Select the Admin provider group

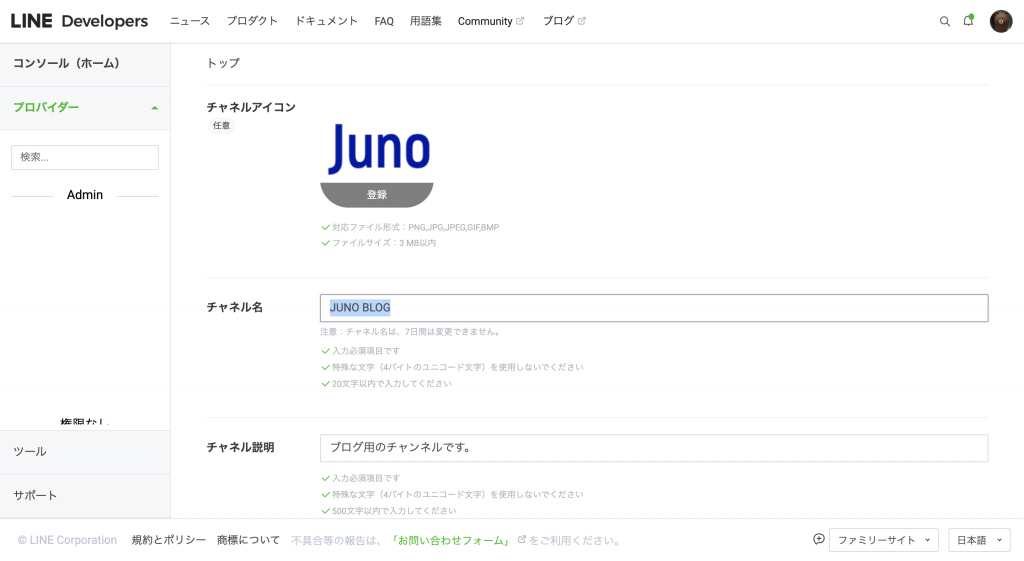tap(85, 195)
